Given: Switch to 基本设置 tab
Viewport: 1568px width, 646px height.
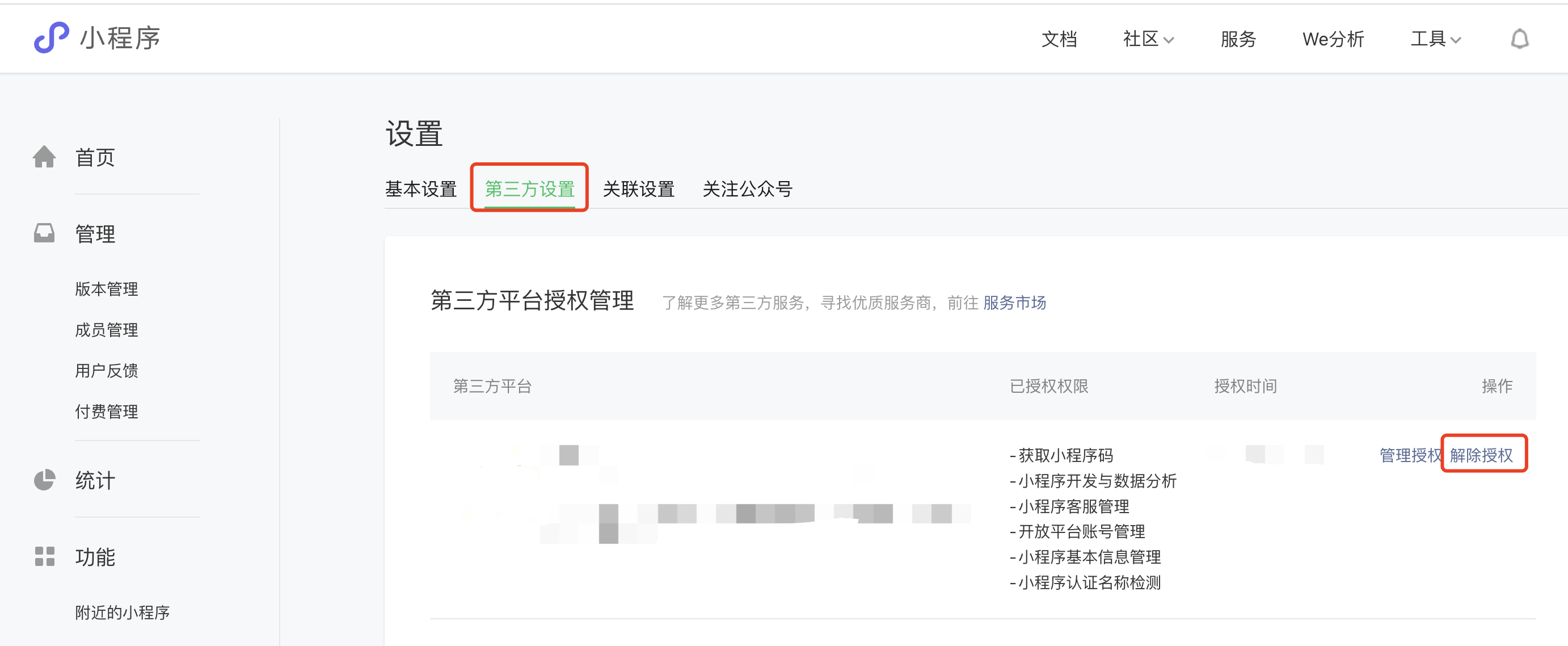Looking at the screenshot, I should click(x=420, y=188).
